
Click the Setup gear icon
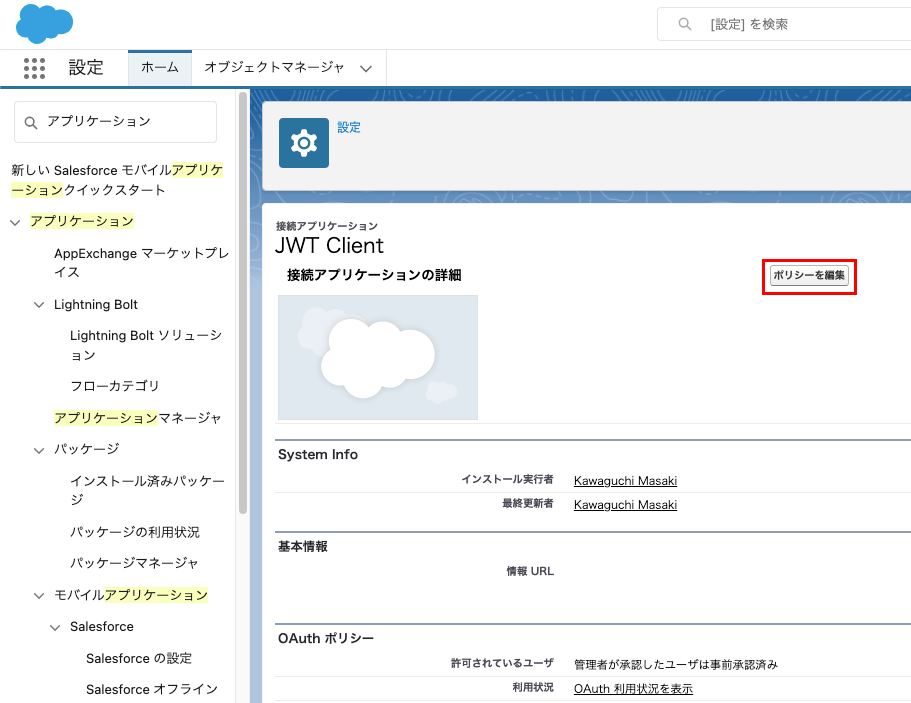coord(304,143)
